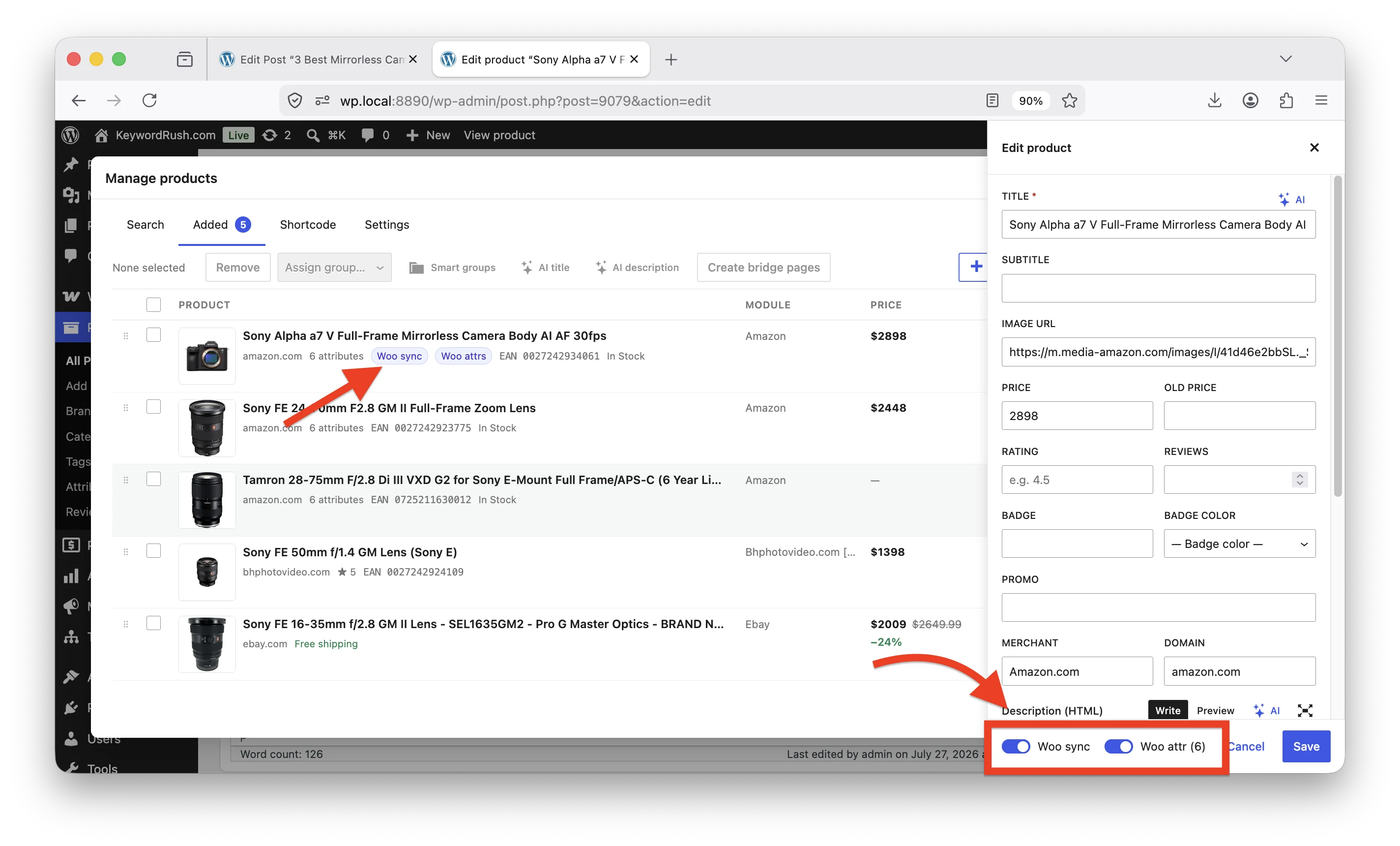Toggle the Woo sync switch

tap(1015, 747)
